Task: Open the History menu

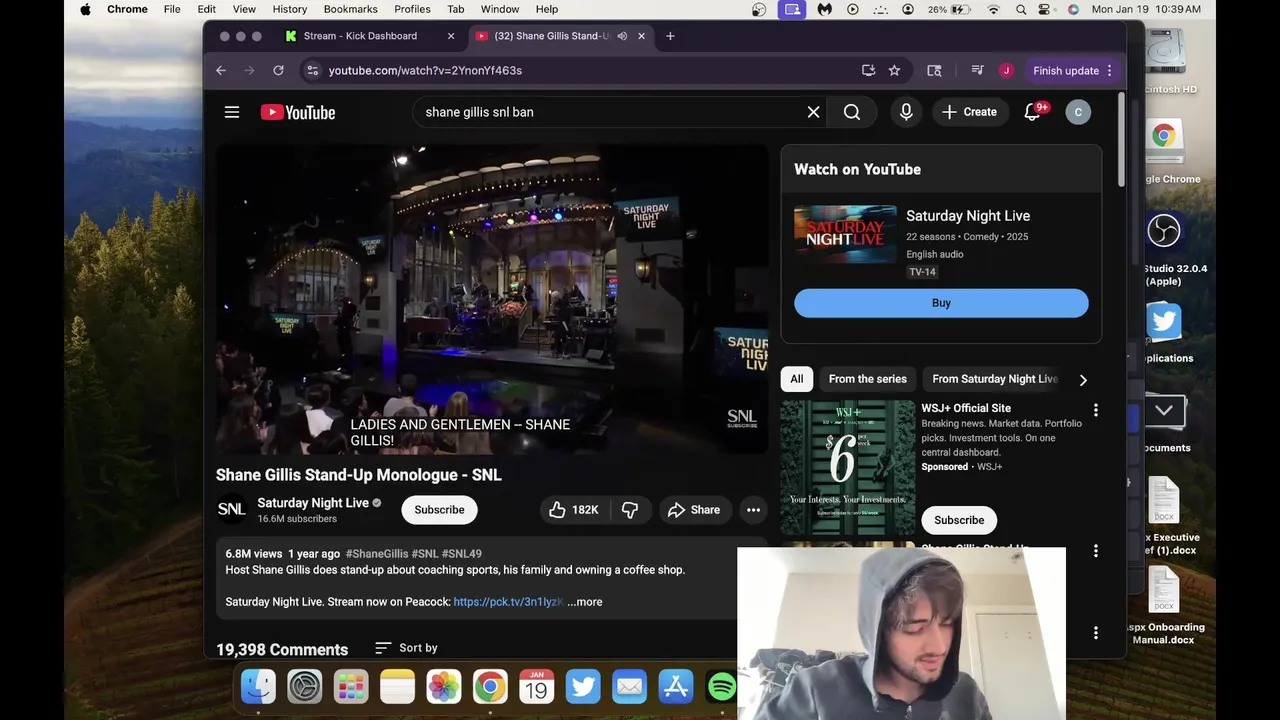Action: [x=290, y=9]
